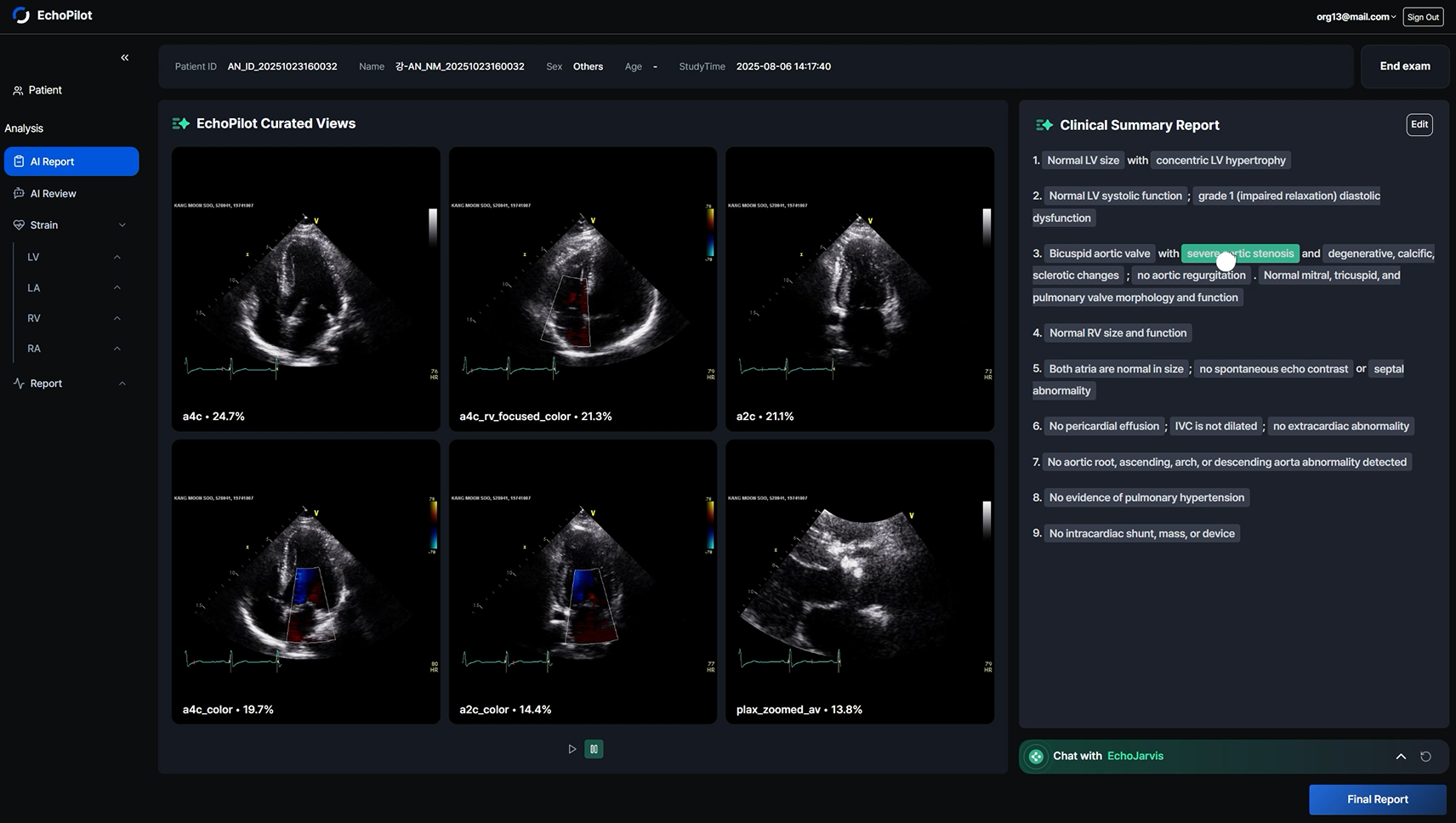Click Edit on Clinical Summary Report
This screenshot has width=1456, height=823.
point(1419,125)
